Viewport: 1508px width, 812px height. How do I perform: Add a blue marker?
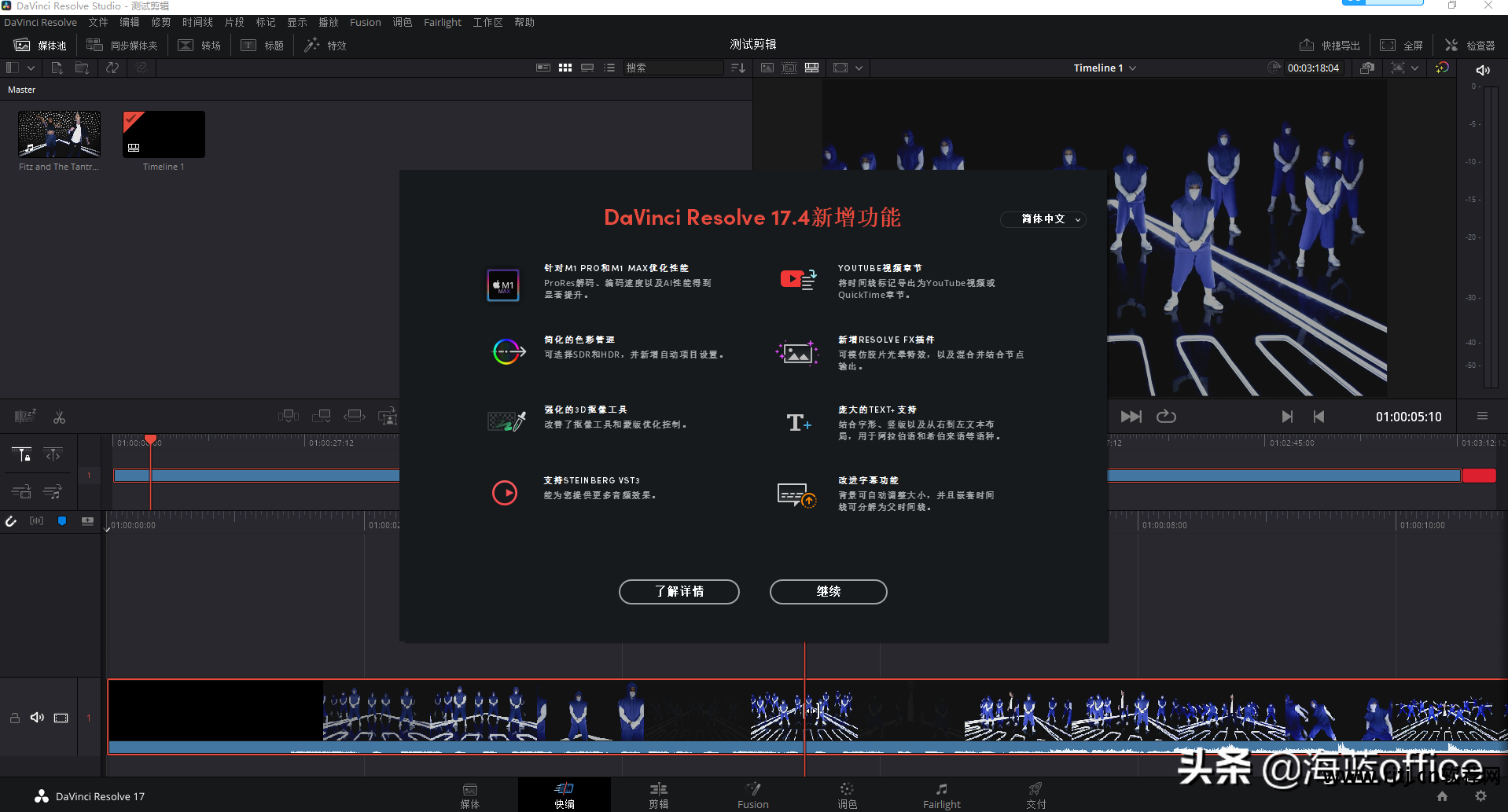tap(62, 521)
